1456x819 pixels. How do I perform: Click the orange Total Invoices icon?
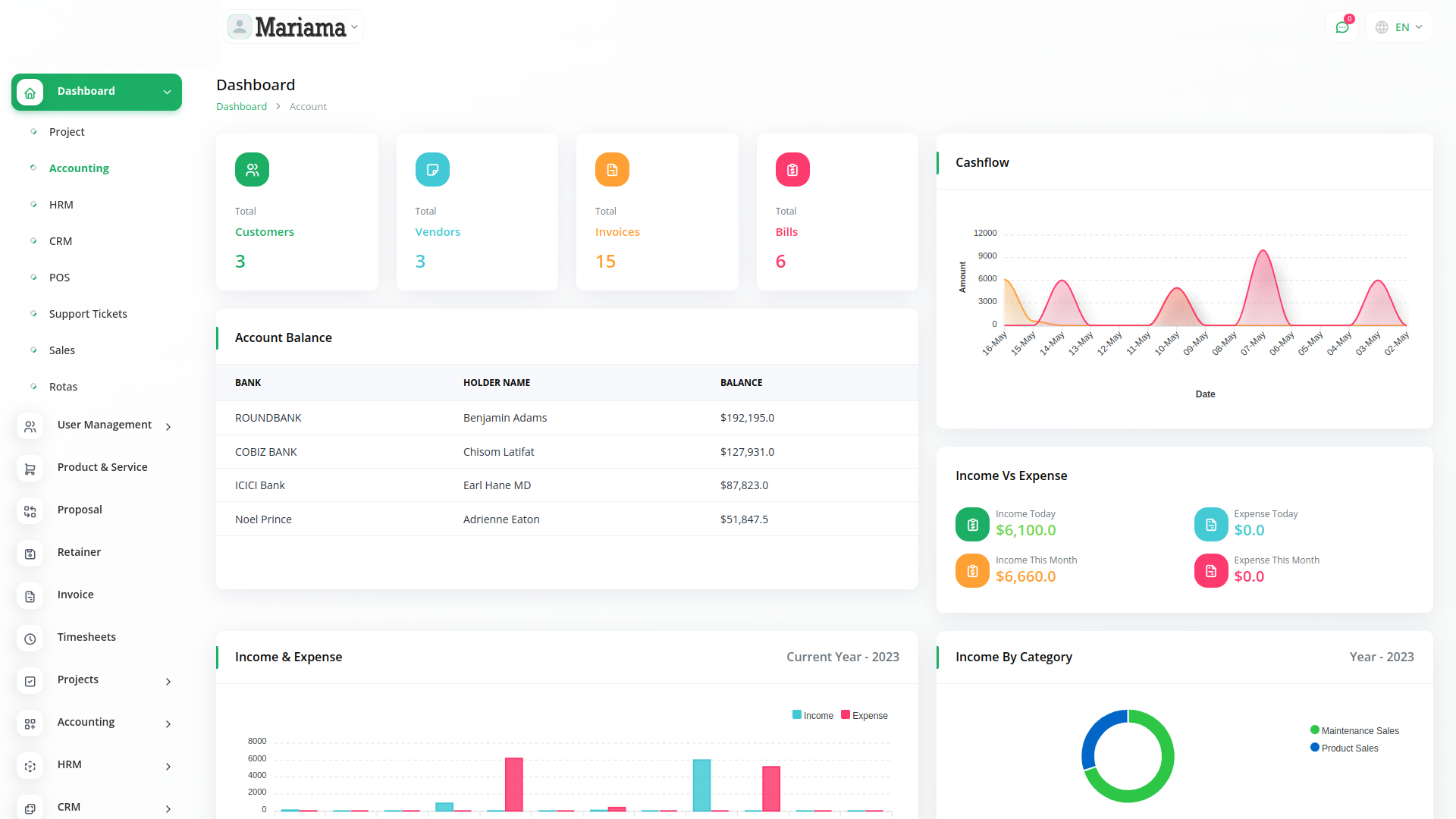pos(612,169)
